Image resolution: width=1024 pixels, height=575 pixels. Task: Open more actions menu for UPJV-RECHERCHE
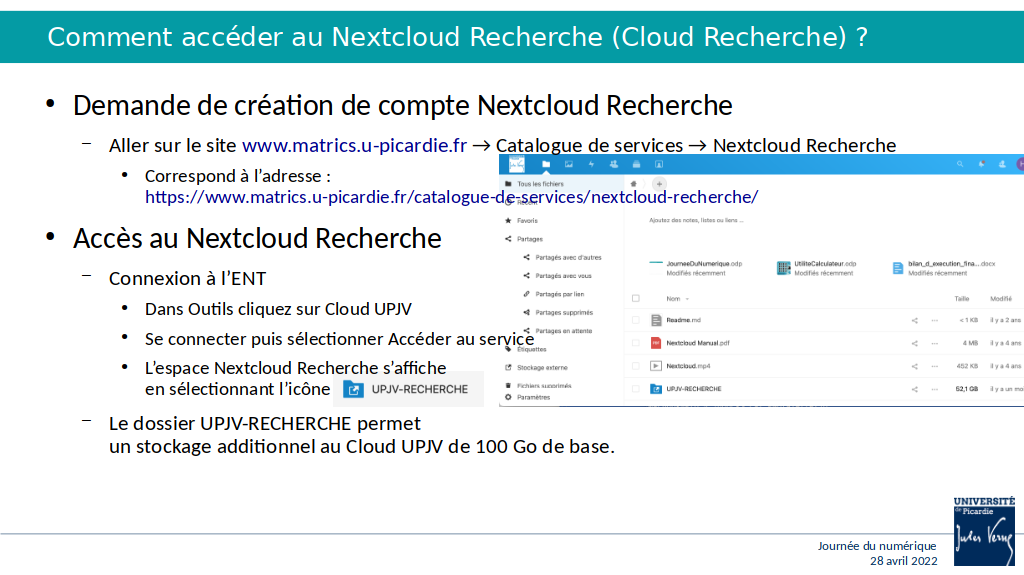tap(935, 389)
